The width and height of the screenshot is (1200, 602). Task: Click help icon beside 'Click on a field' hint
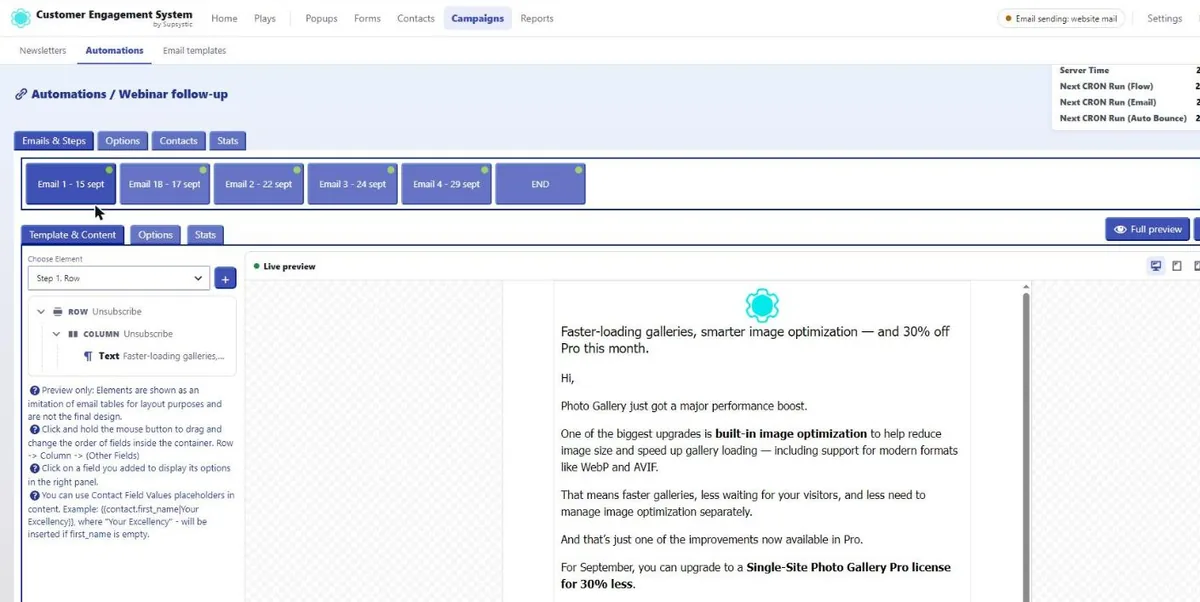(35, 468)
